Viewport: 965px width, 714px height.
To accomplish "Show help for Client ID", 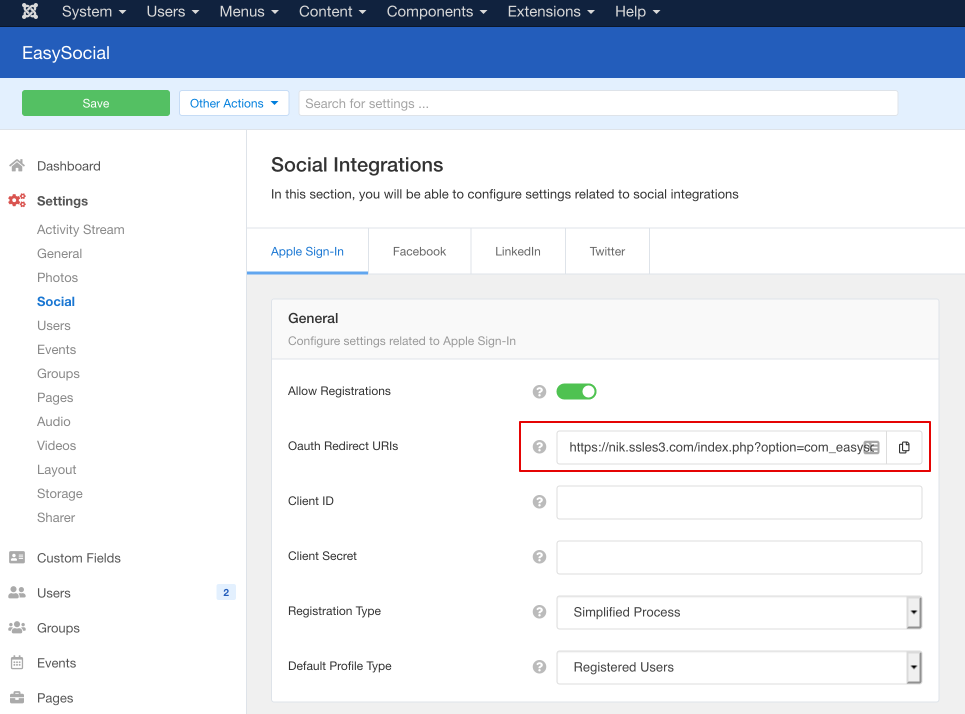I will pyautogui.click(x=539, y=502).
